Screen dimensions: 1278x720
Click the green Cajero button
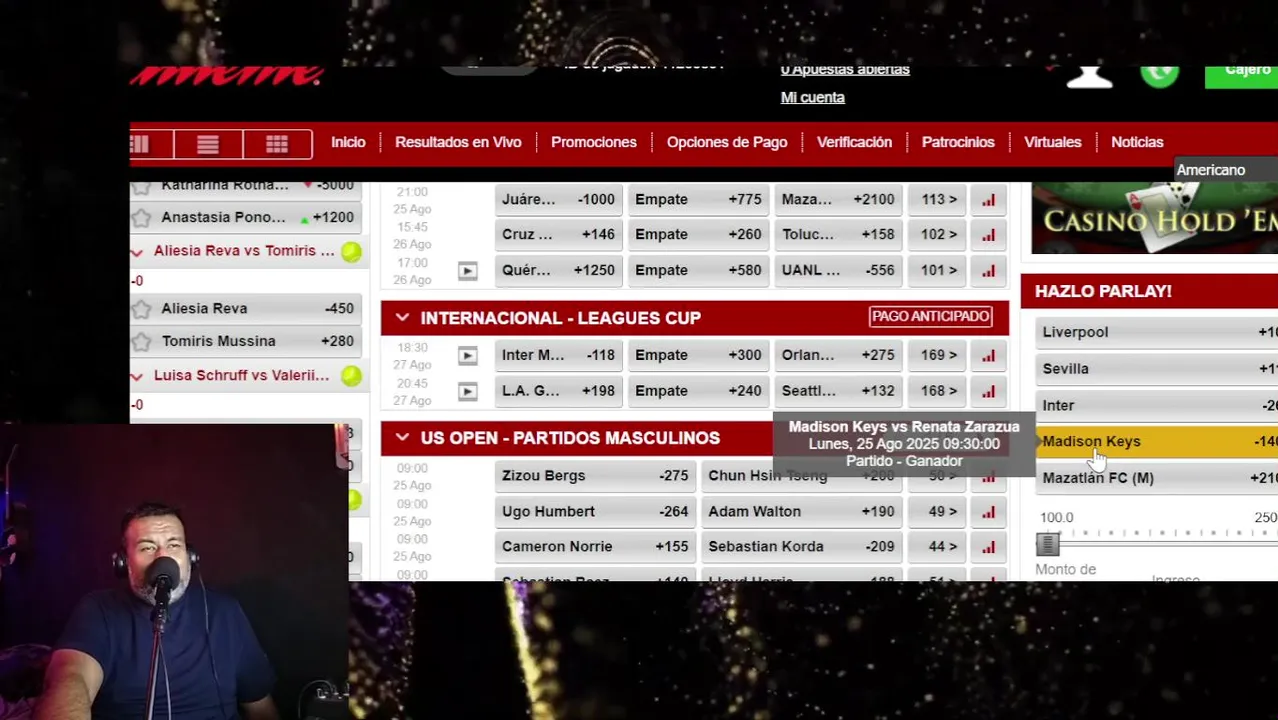point(1241,75)
